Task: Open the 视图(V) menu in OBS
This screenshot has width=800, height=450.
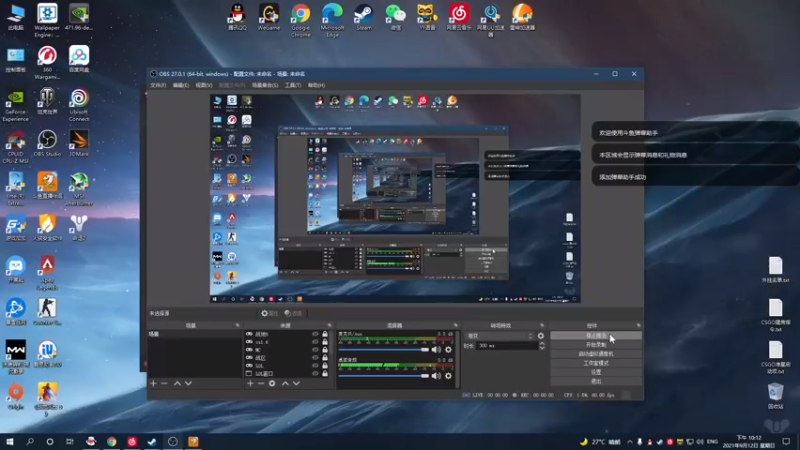Action: (204, 85)
